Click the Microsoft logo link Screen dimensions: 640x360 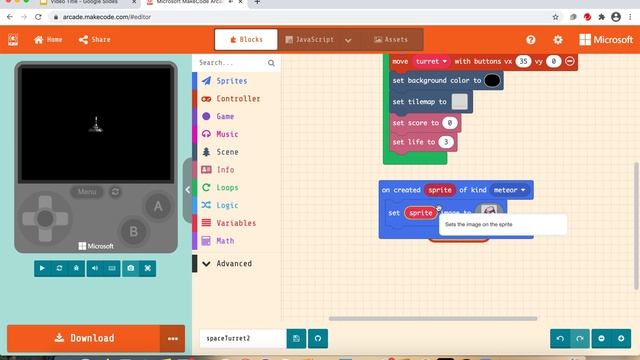606,40
